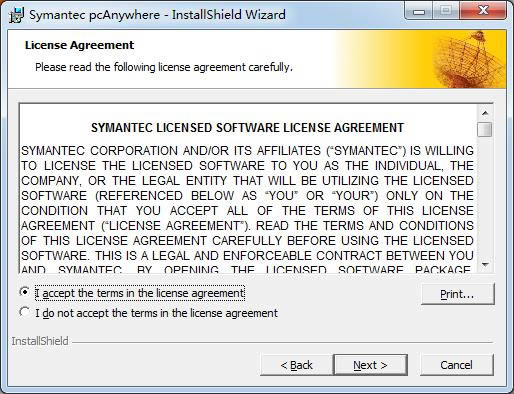Click the license heading 'SYMANTEC LICENSED SOFTWARE LICENSE AGREEMENT'

click(x=247, y=128)
